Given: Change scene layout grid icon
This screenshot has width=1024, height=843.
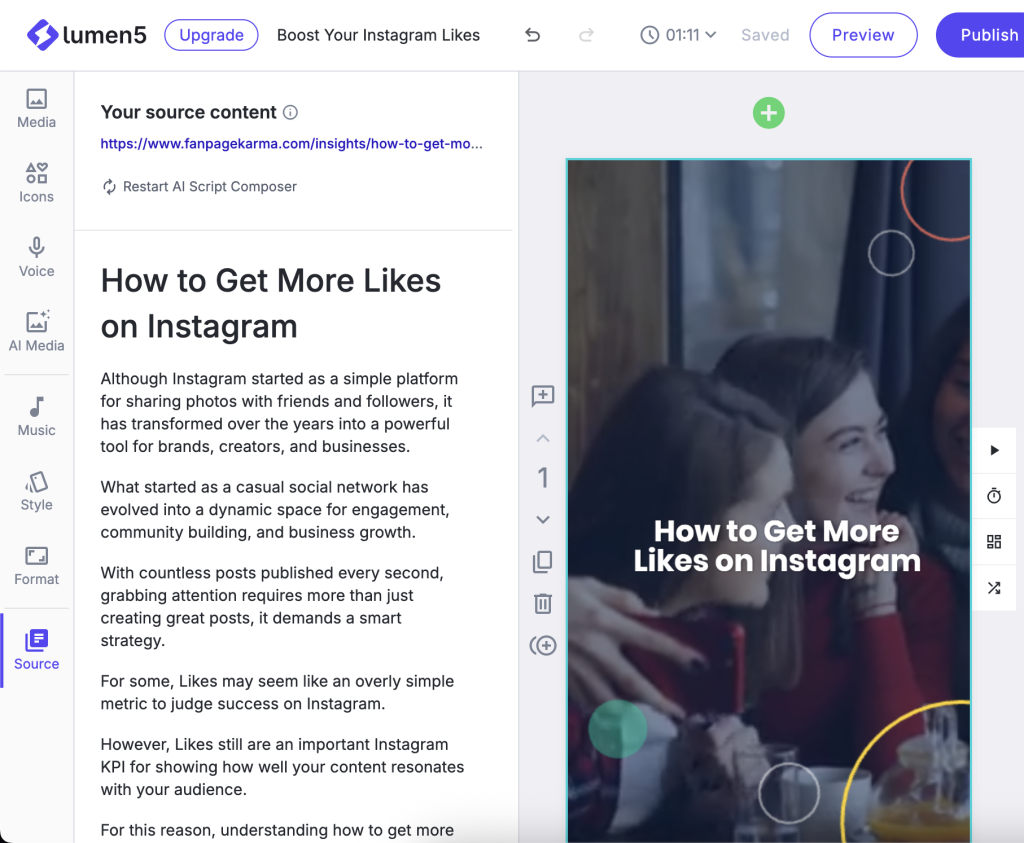Looking at the screenshot, I should pos(994,542).
